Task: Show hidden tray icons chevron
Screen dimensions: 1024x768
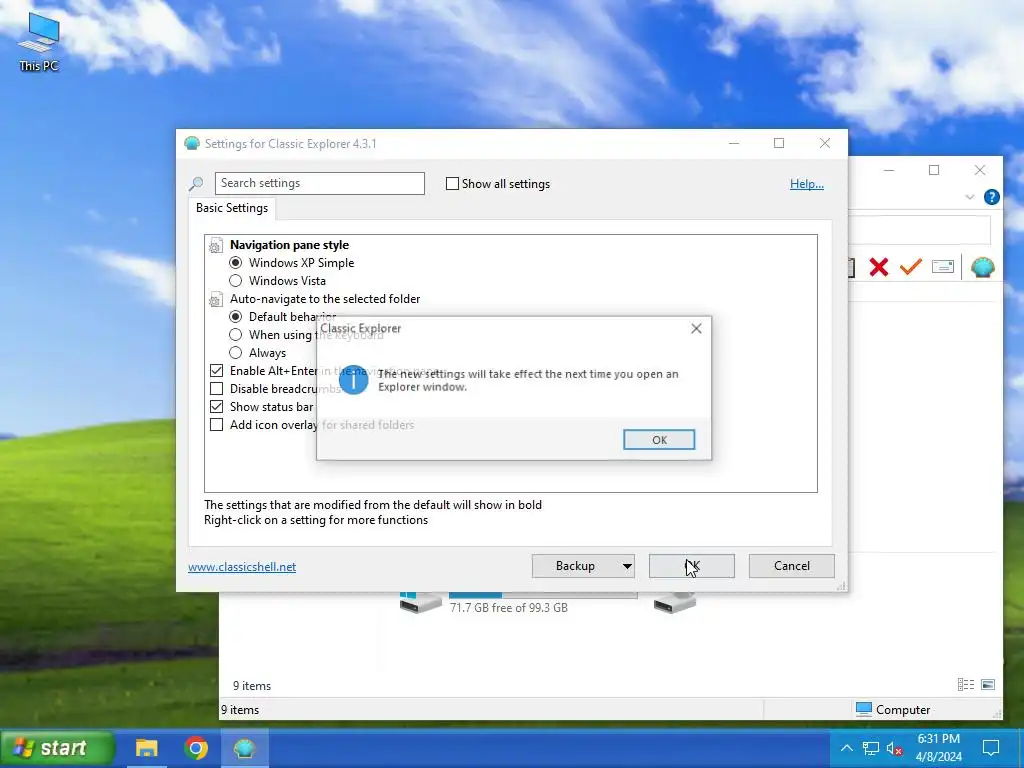Action: point(846,748)
